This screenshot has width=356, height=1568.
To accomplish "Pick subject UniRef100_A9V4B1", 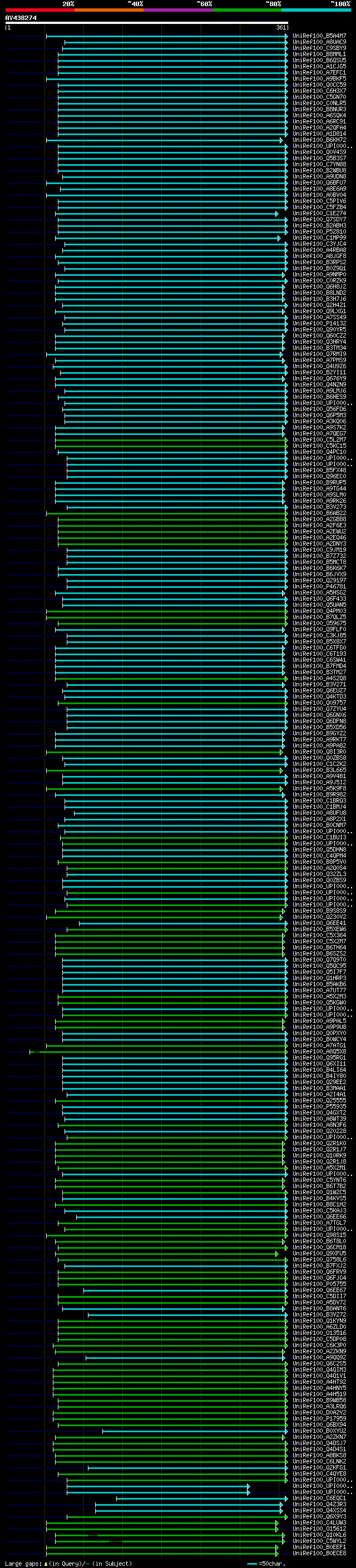I will pos(319,776).
